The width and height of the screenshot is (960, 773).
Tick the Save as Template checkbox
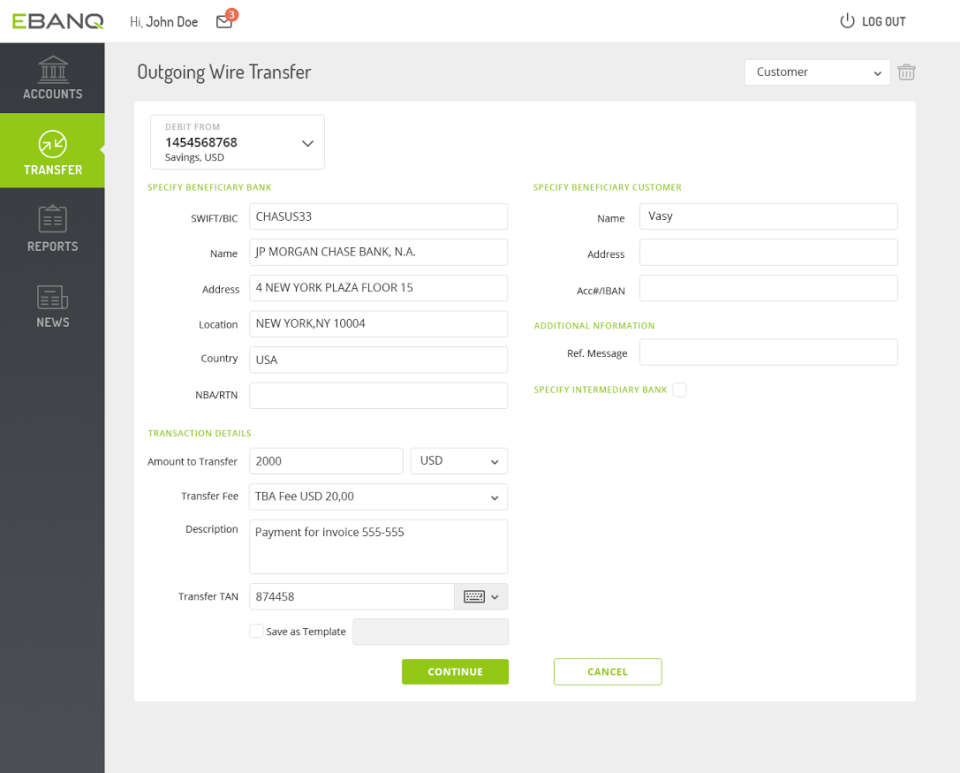(257, 631)
